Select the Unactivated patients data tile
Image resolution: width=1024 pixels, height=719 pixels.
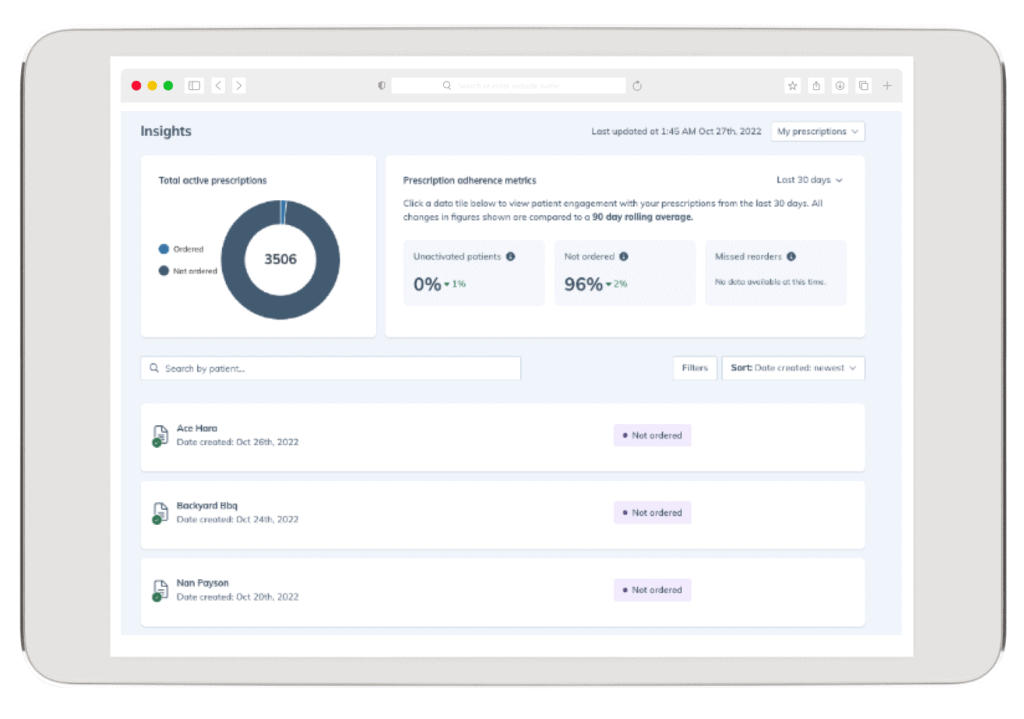pos(473,273)
